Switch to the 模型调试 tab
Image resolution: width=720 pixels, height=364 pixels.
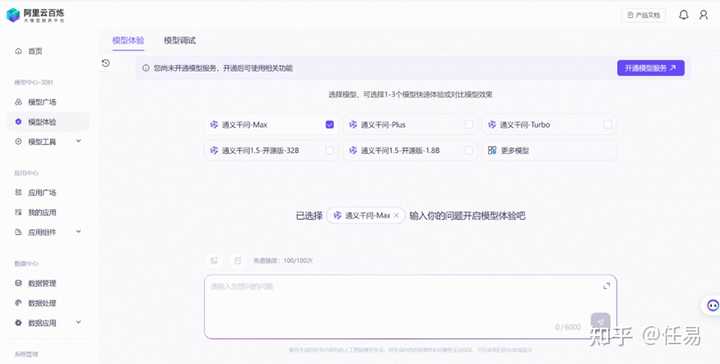180,40
